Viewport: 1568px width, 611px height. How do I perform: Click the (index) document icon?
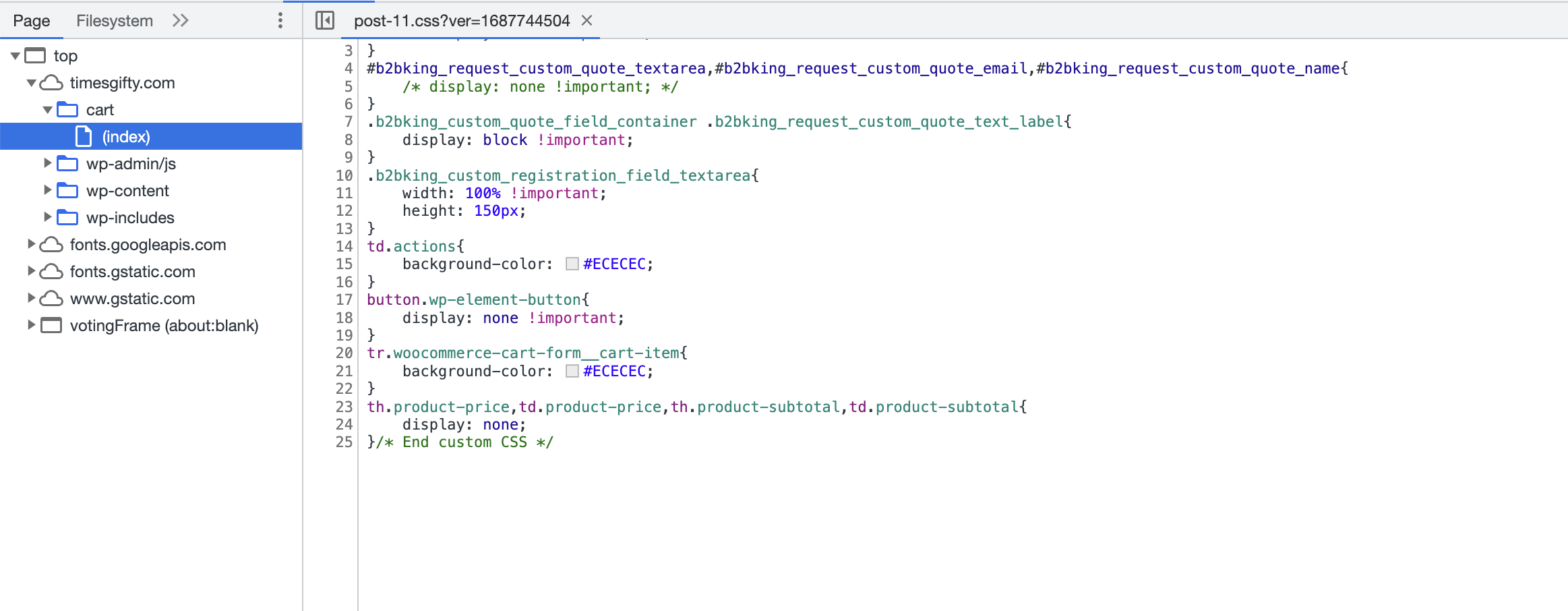[84, 136]
